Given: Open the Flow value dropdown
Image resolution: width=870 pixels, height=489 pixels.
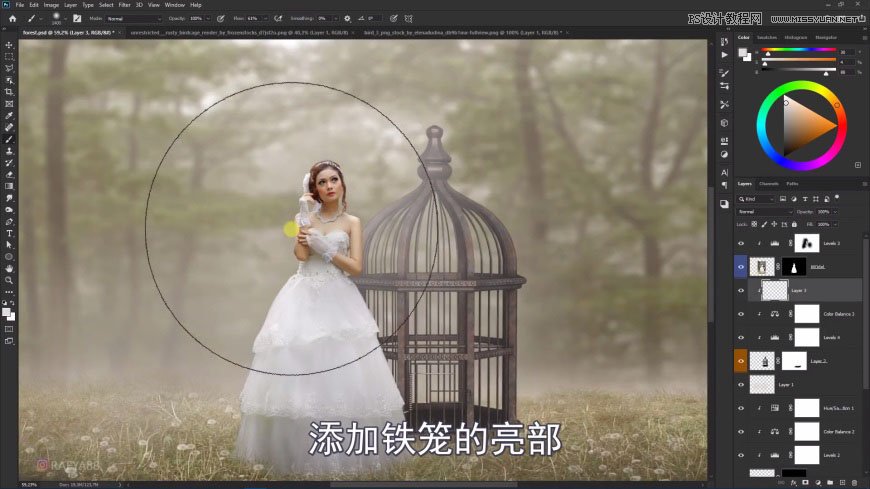Looking at the screenshot, I should [266, 18].
